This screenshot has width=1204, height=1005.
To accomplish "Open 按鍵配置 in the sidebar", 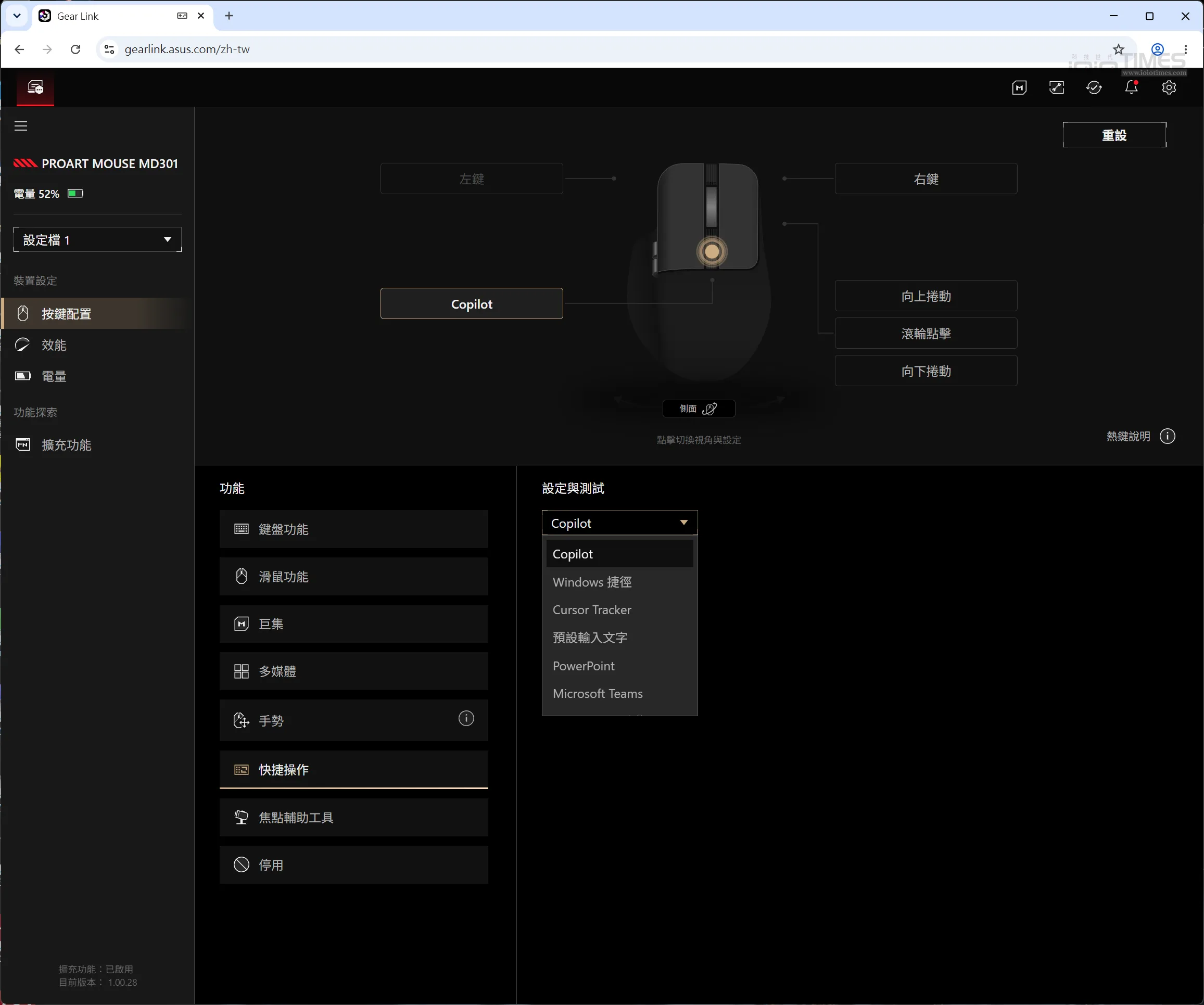I will (x=97, y=314).
